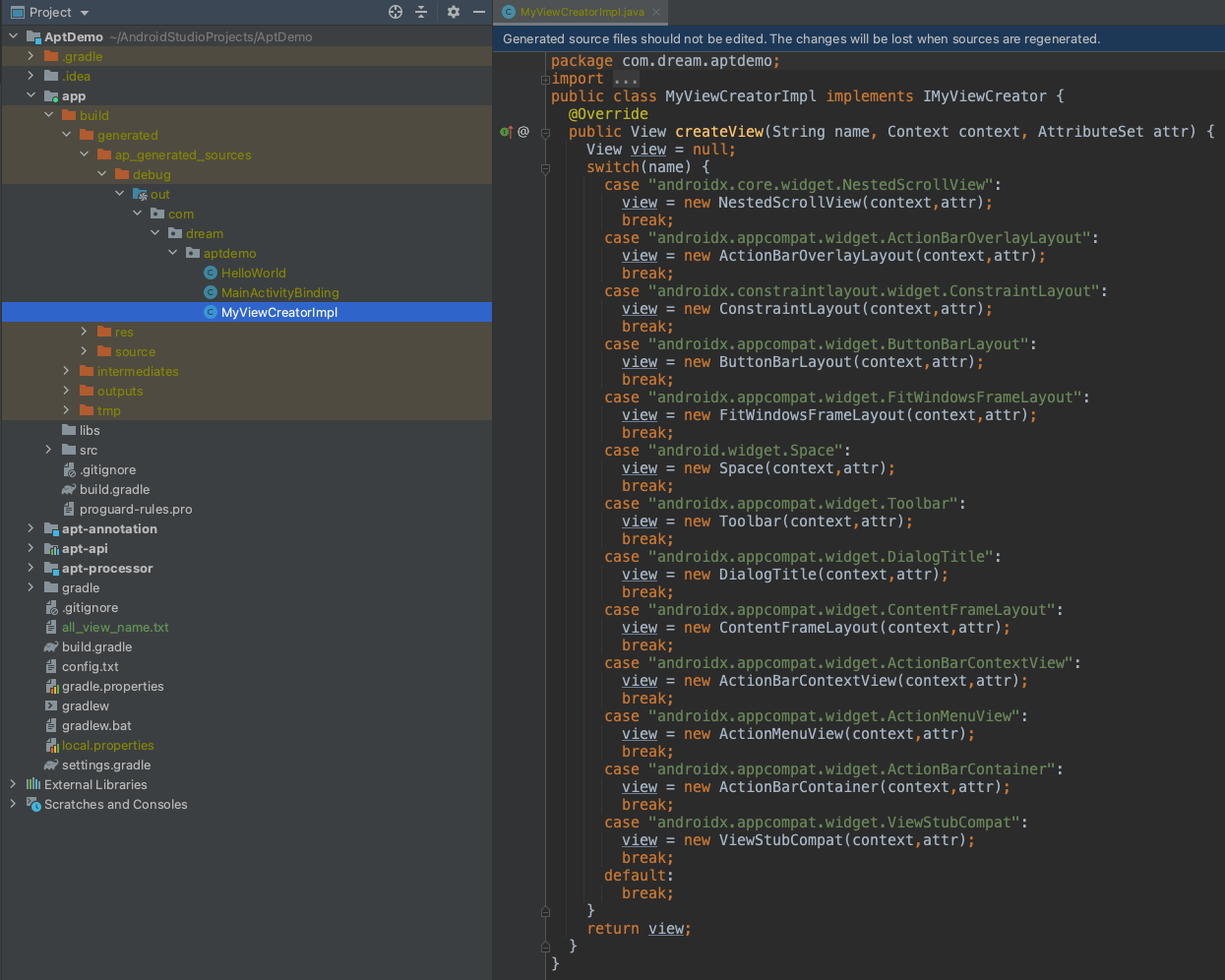Collapse the com package node
Viewport: 1225px width, 980px height.
pyautogui.click(x=137, y=214)
